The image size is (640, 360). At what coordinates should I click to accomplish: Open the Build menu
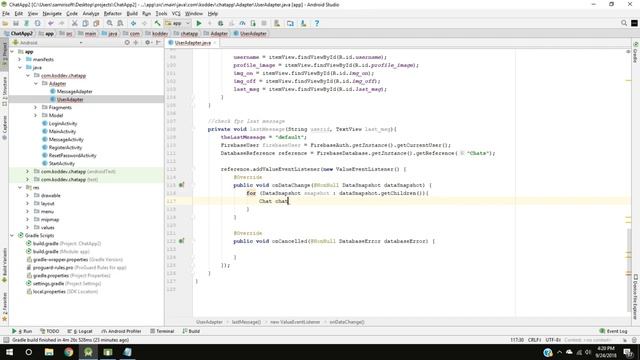coord(132,13)
